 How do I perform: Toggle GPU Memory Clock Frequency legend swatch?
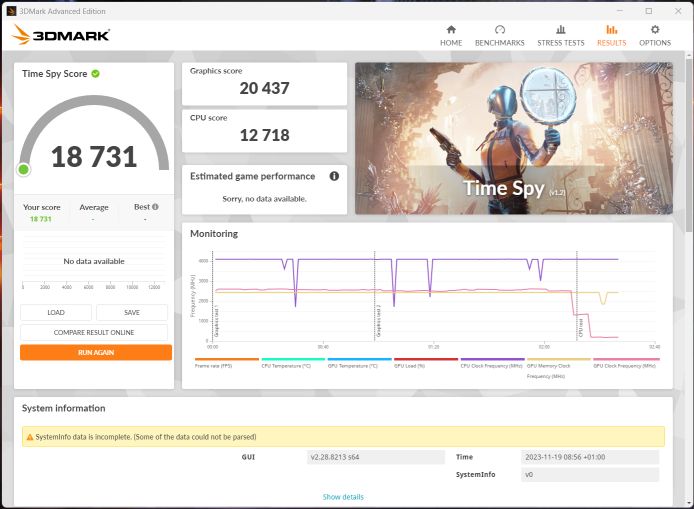point(559,359)
